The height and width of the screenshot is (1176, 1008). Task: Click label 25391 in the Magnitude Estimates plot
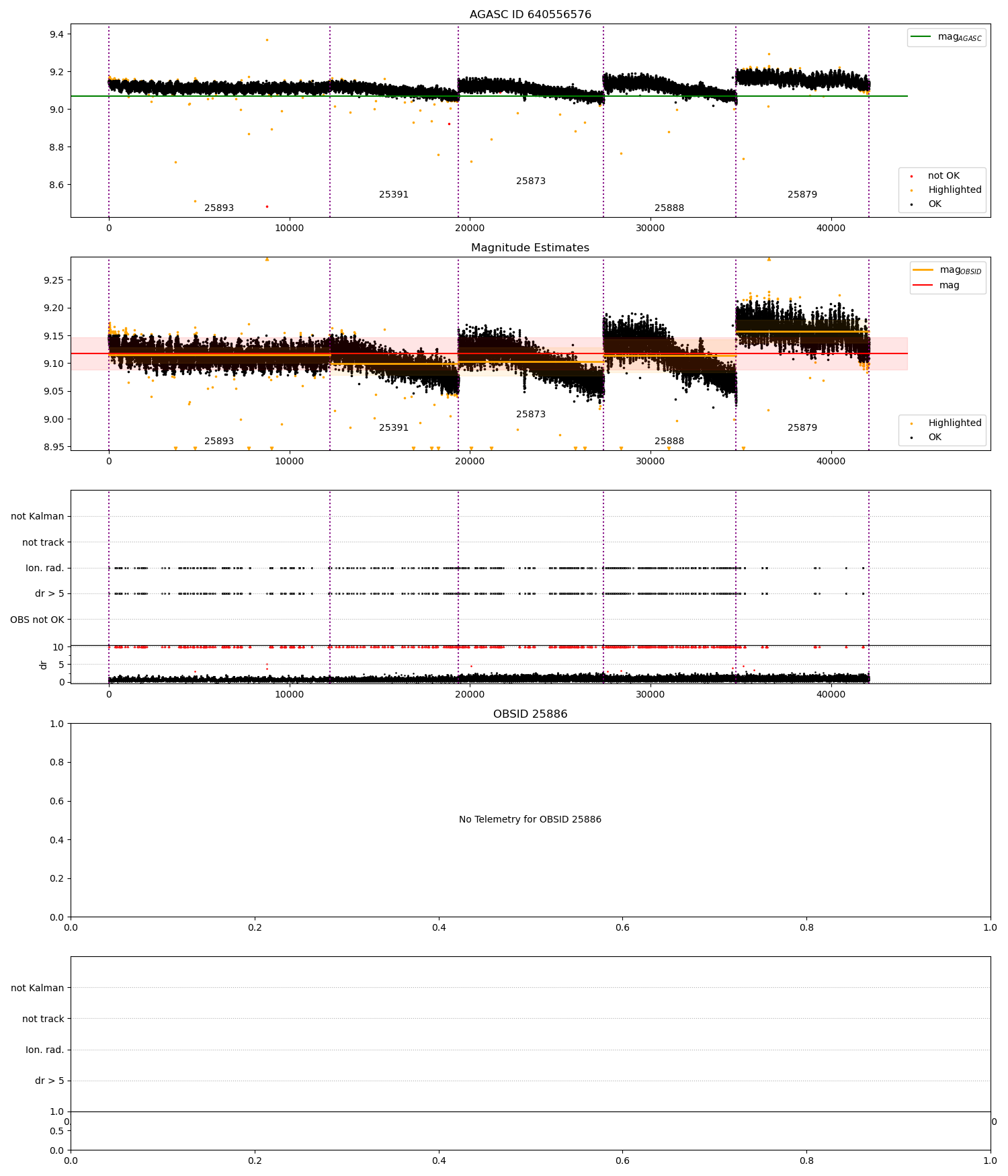[394, 428]
